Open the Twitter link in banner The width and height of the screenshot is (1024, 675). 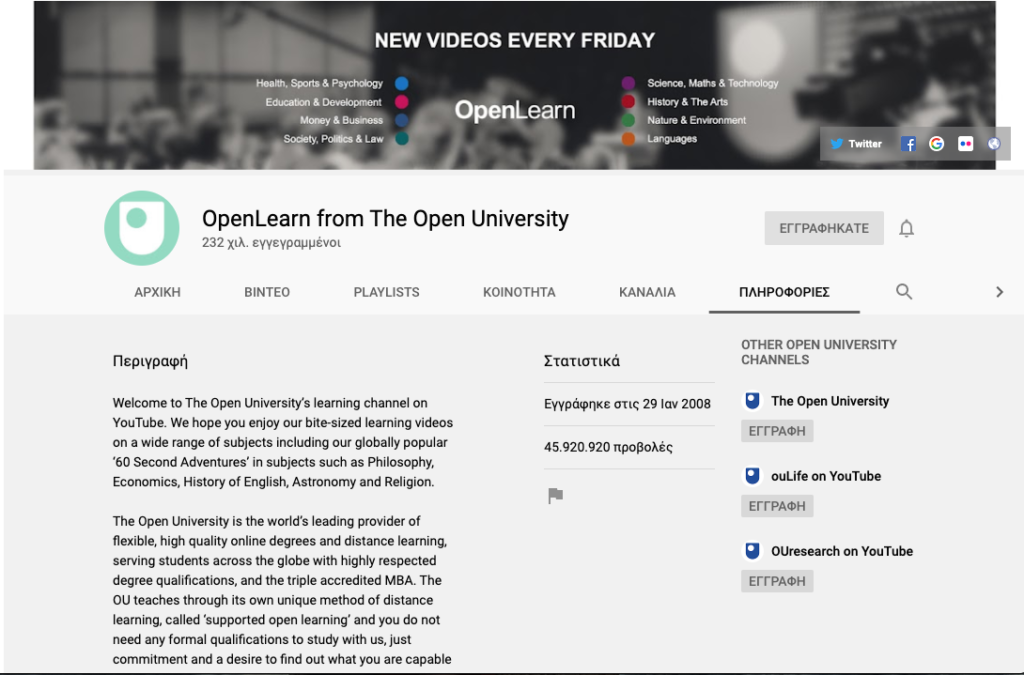pos(856,144)
